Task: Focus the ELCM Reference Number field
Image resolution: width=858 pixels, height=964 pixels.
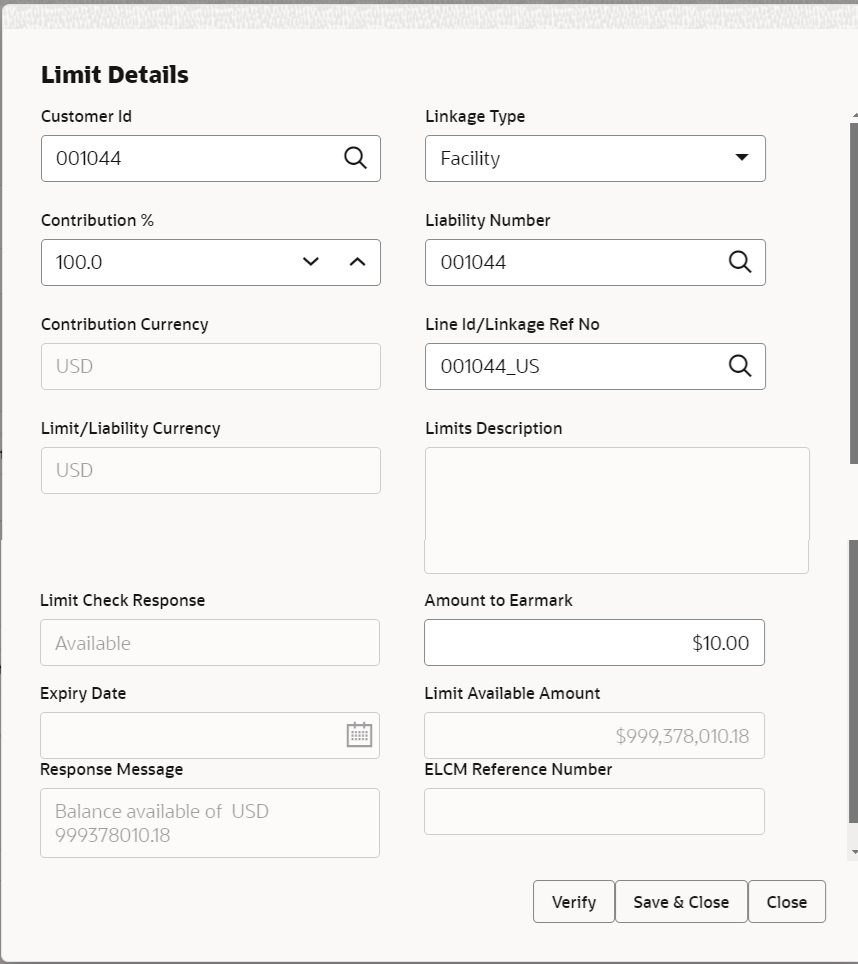Action: coord(594,811)
